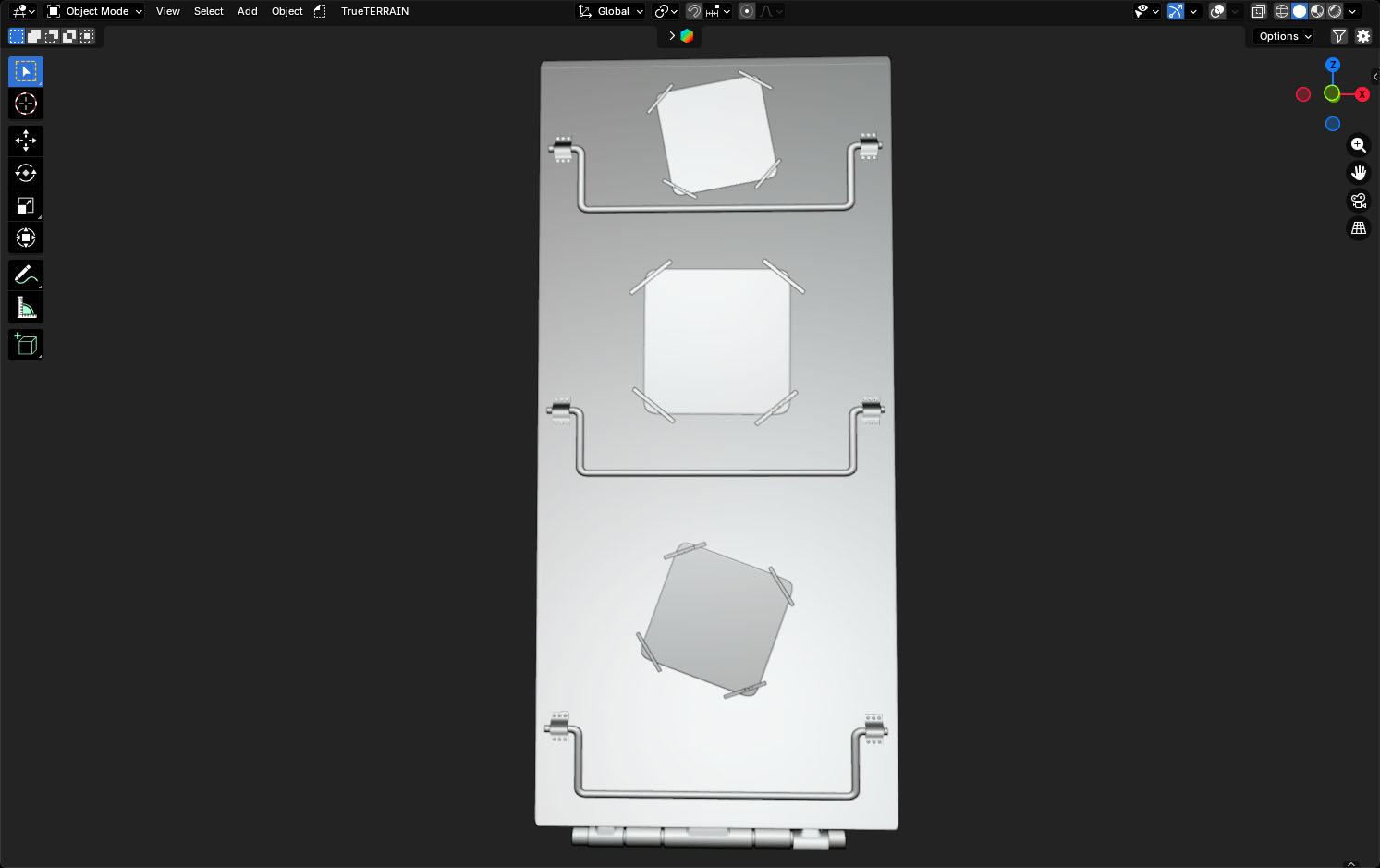The height and width of the screenshot is (868, 1380).
Task: Open the gizmo options dropdown arrow
Action: pos(1193,11)
